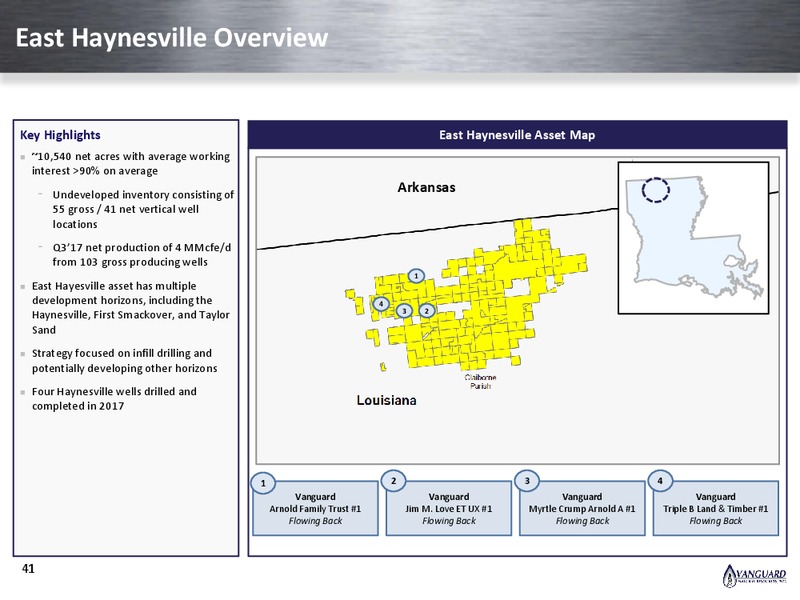Click the East Haynesville Overview title
Image resolution: width=800 pixels, height=600 pixels.
(171, 38)
